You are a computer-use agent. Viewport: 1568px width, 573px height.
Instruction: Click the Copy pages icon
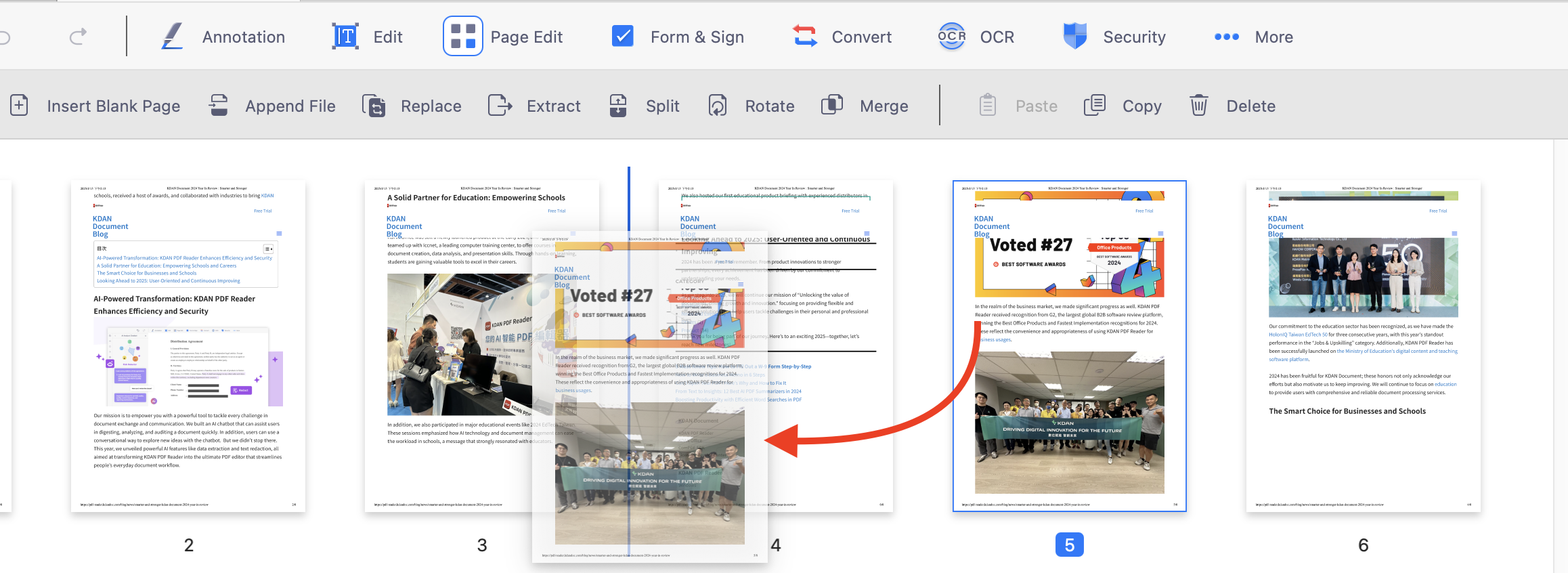click(1095, 106)
